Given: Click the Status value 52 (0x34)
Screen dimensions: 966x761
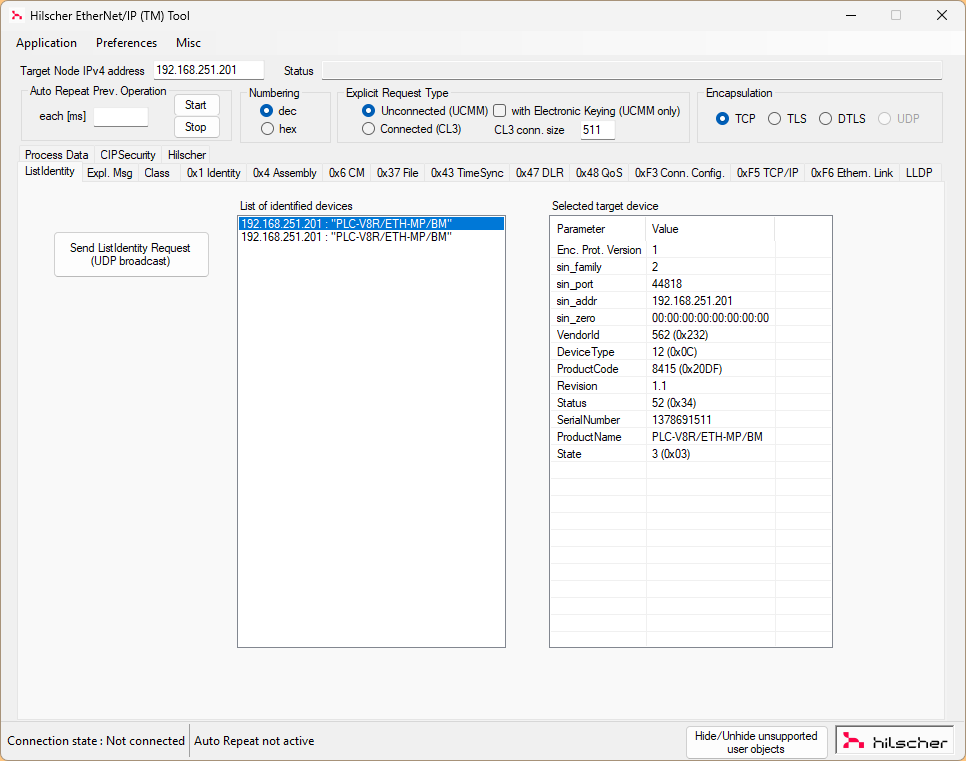Looking at the screenshot, I should [674, 403].
